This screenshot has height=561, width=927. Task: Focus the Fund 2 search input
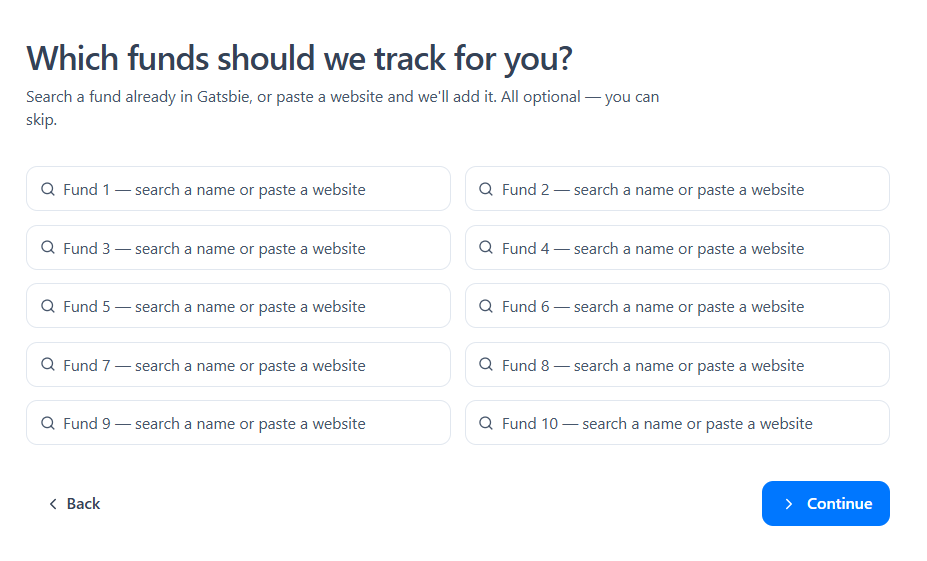tap(677, 189)
